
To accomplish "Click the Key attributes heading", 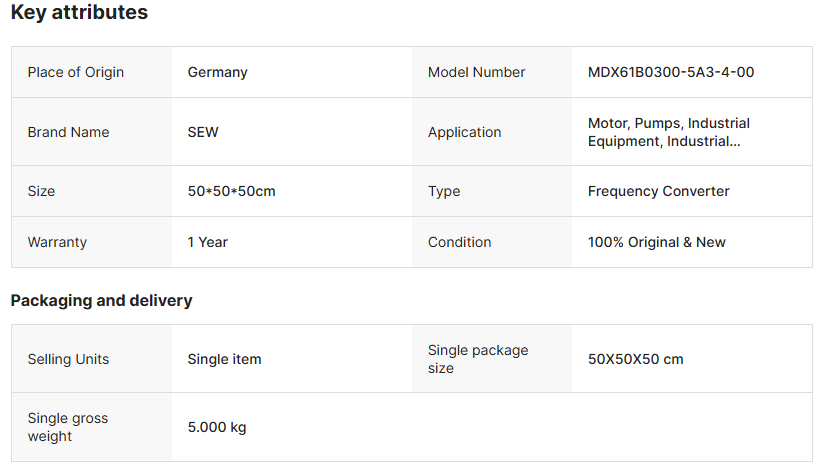I will pyautogui.click(x=79, y=13).
